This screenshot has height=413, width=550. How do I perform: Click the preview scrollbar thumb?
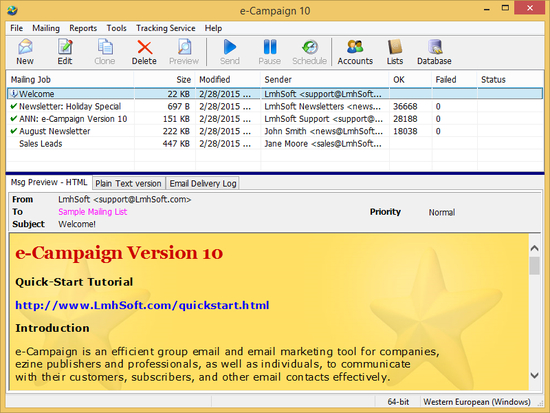(534, 266)
